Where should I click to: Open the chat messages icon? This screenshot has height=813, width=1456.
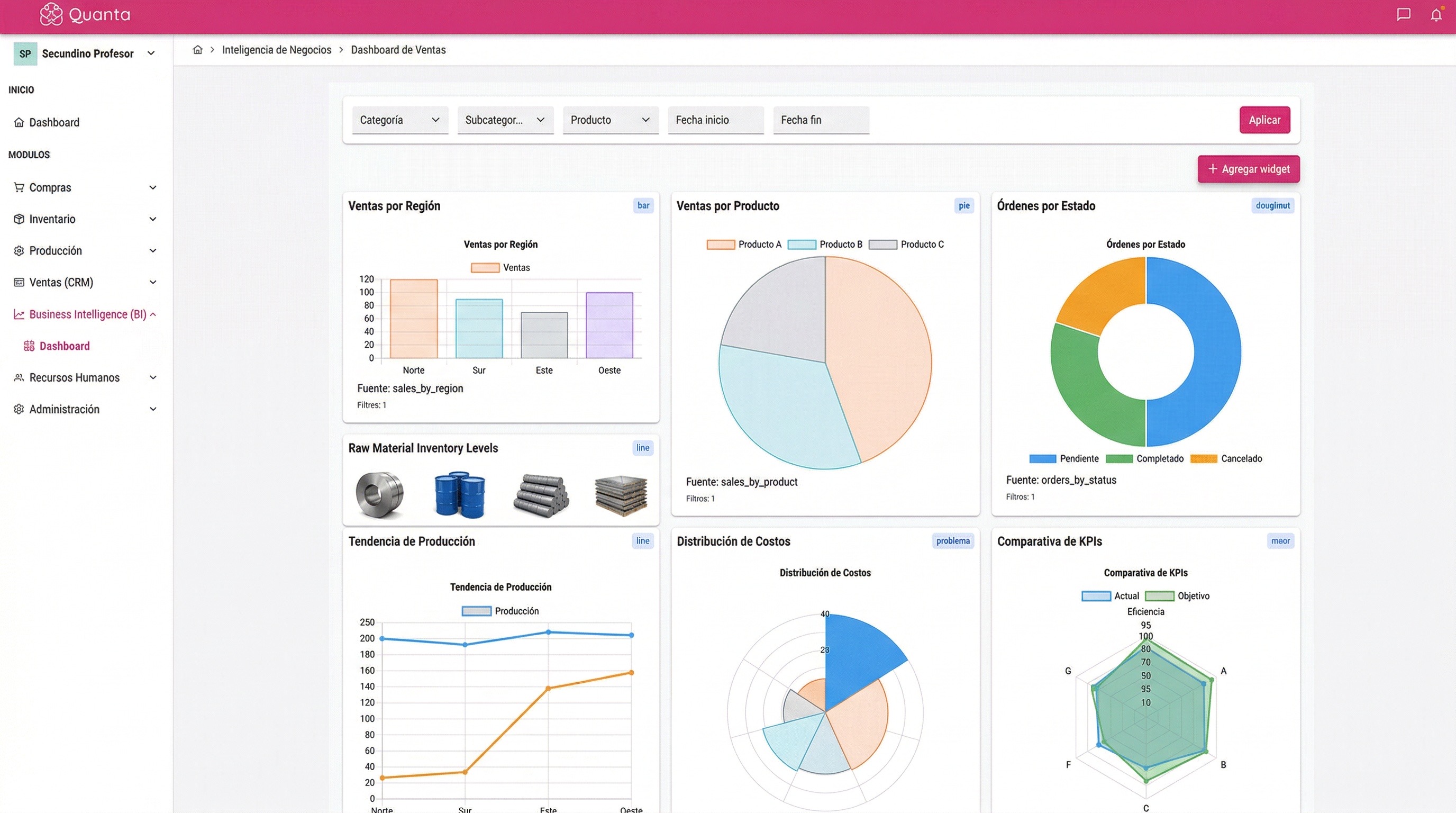pos(1404,15)
